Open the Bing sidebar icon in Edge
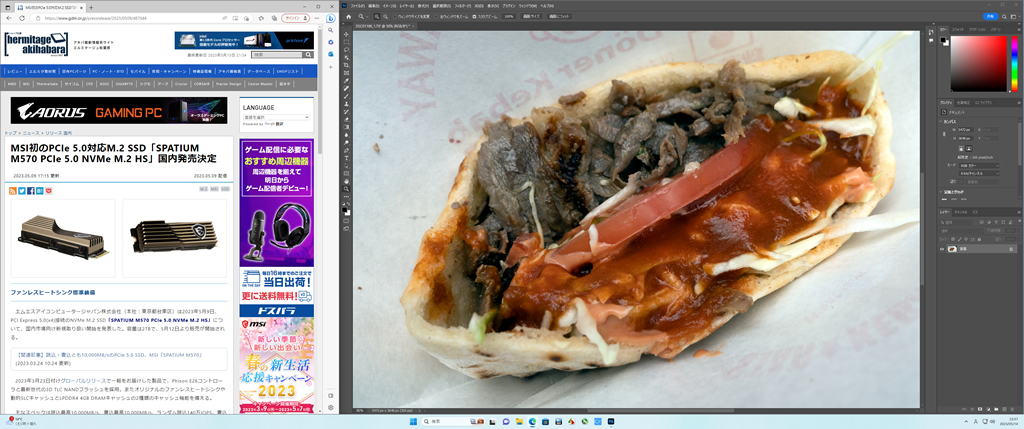 [x=331, y=18]
